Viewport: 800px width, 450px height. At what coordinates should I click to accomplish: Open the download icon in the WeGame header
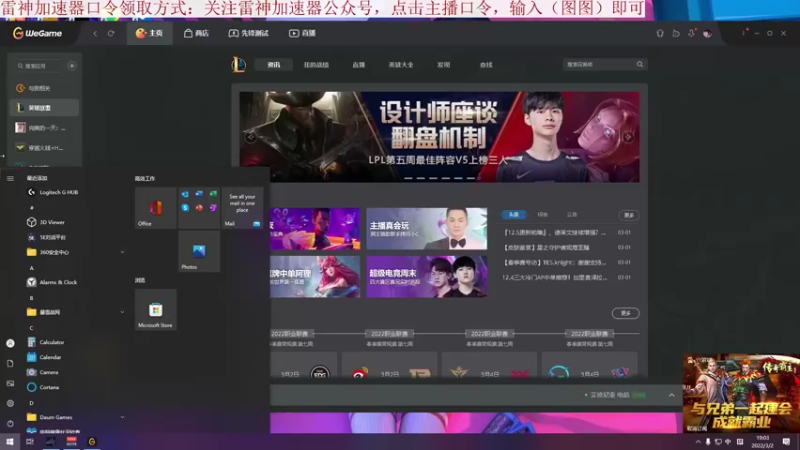pos(691,33)
